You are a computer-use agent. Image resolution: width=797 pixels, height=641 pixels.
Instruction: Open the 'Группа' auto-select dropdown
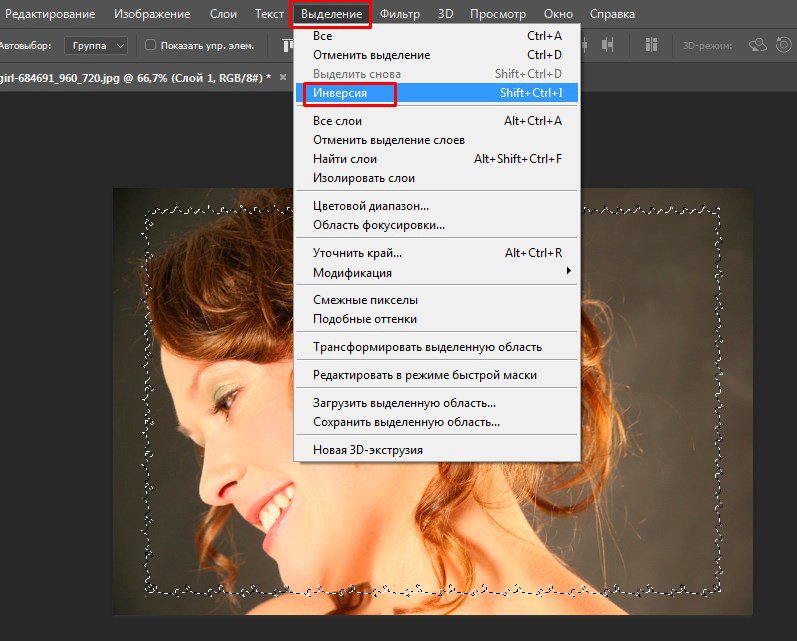point(96,45)
